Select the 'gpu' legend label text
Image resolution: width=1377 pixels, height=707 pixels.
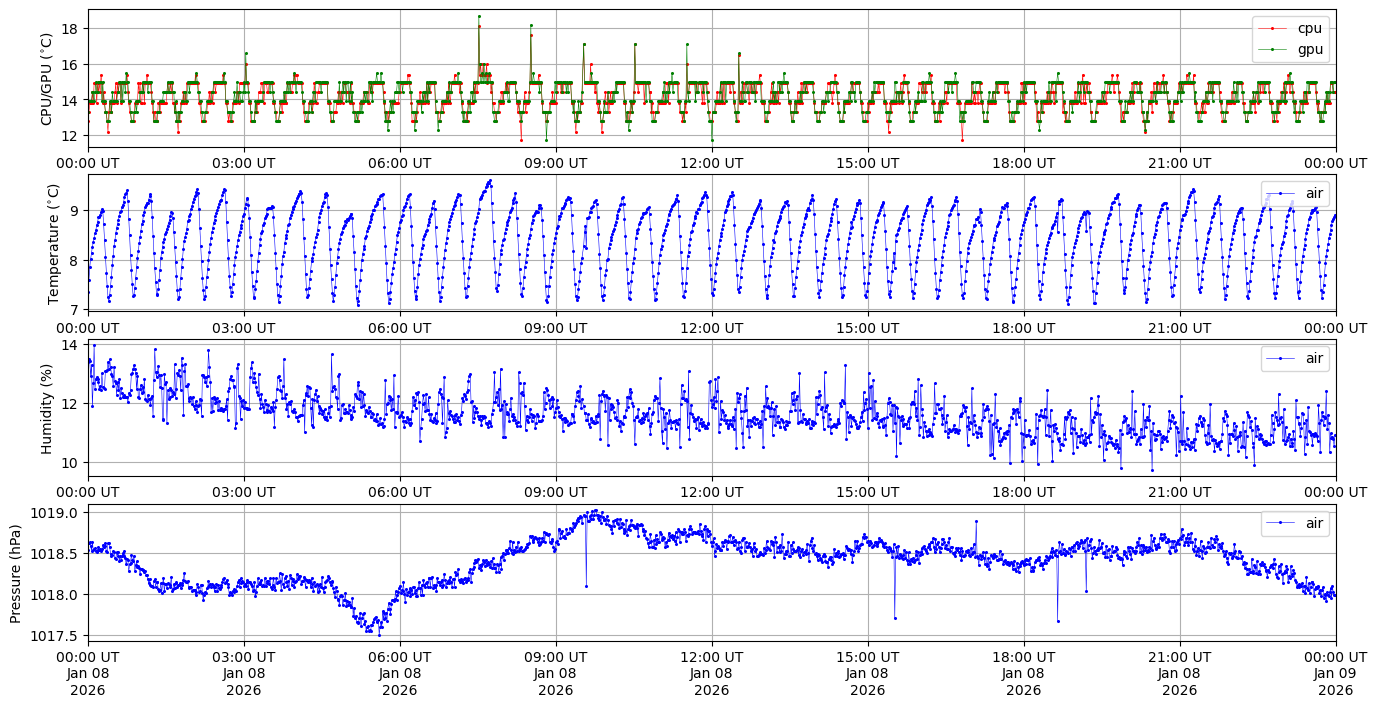1309,48
